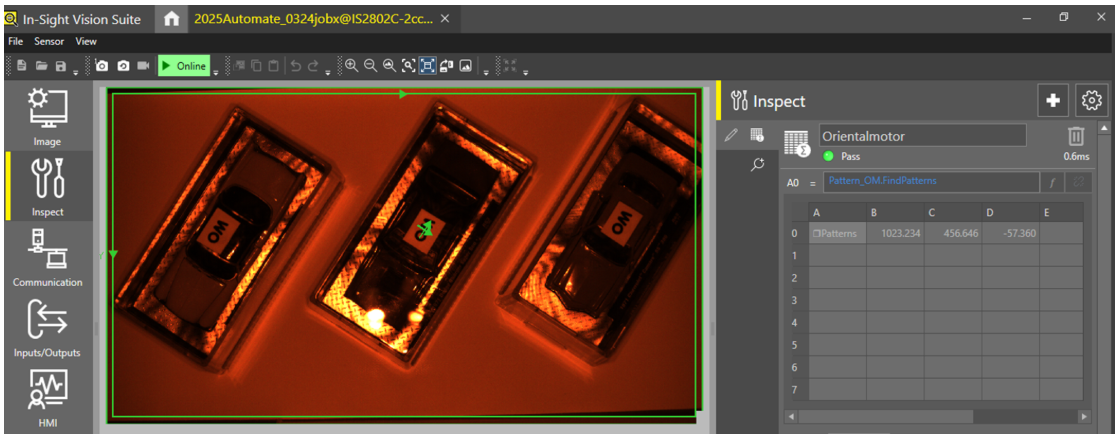Toggle the highlighted Fit image to window icon

[x=427, y=66]
